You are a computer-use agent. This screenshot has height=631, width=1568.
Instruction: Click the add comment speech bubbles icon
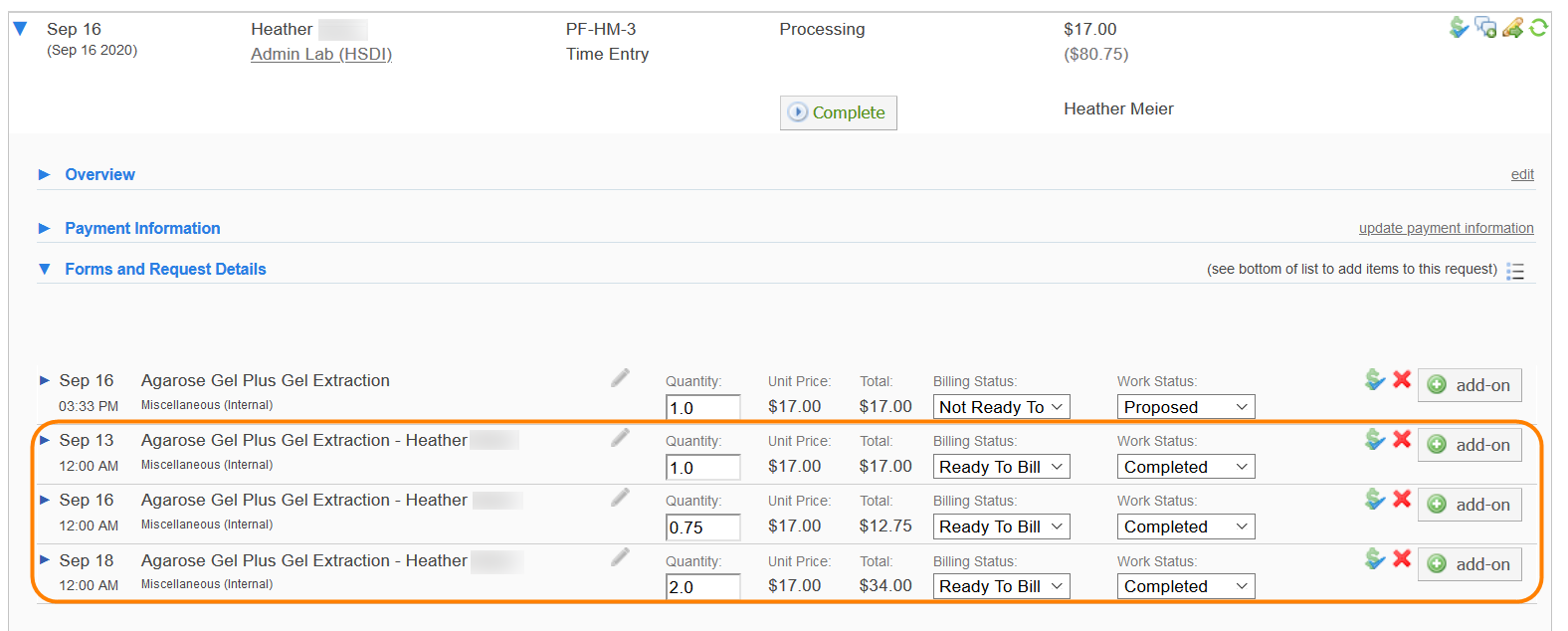point(1485,28)
